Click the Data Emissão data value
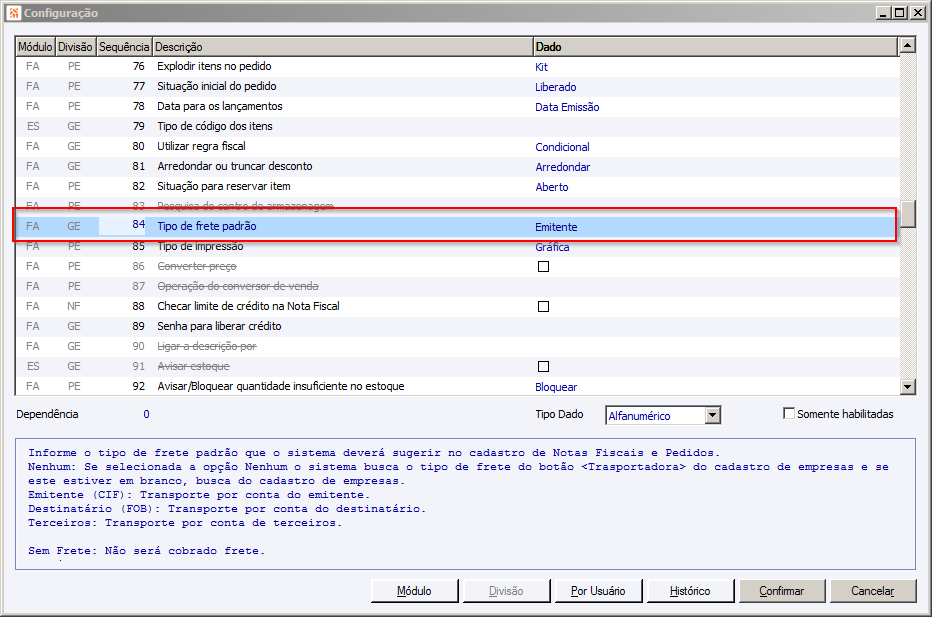The width and height of the screenshot is (932, 617). pos(567,107)
